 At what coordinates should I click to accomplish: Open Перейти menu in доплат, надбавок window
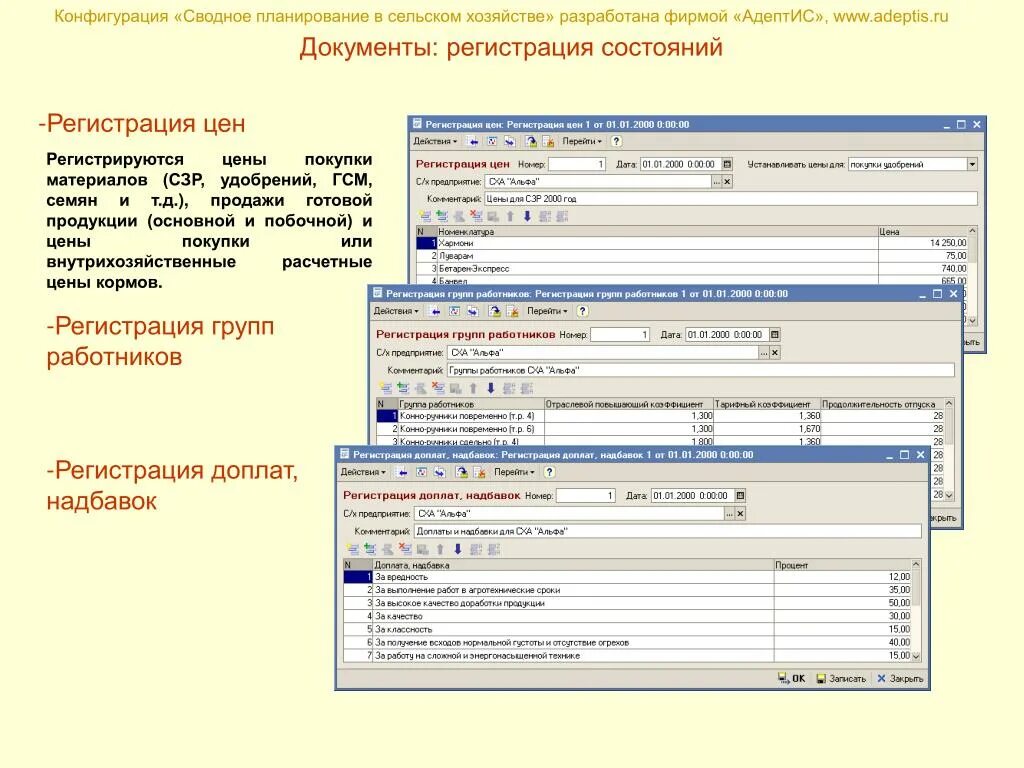coord(514,472)
